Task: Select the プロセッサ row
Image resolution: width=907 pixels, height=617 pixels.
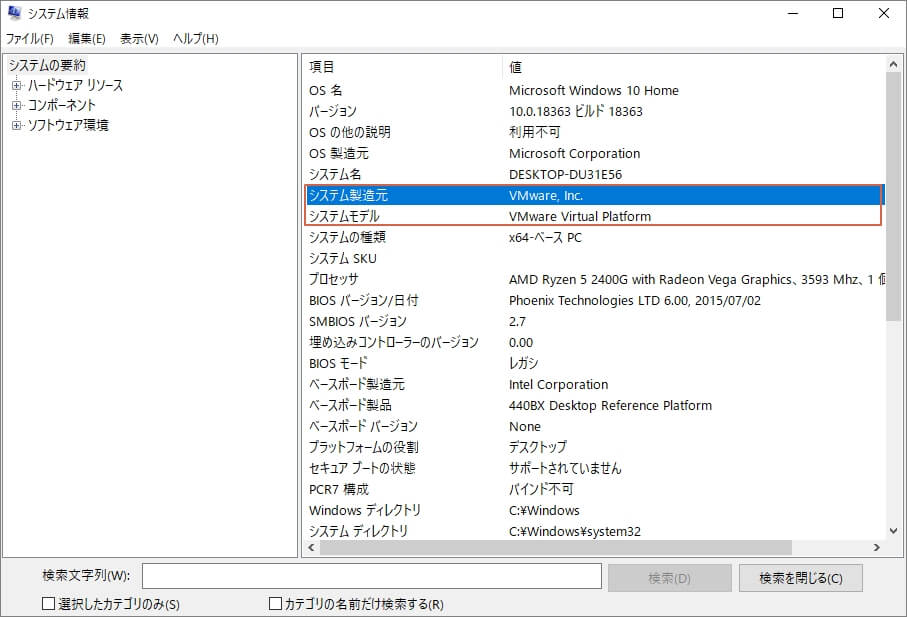Action: click(x=594, y=280)
